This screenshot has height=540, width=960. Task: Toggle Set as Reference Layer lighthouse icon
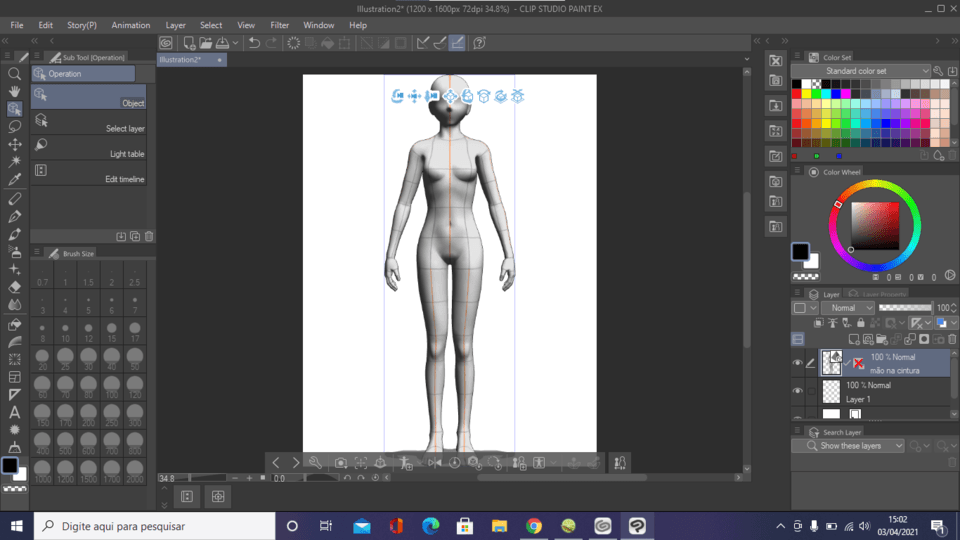point(833,323)
